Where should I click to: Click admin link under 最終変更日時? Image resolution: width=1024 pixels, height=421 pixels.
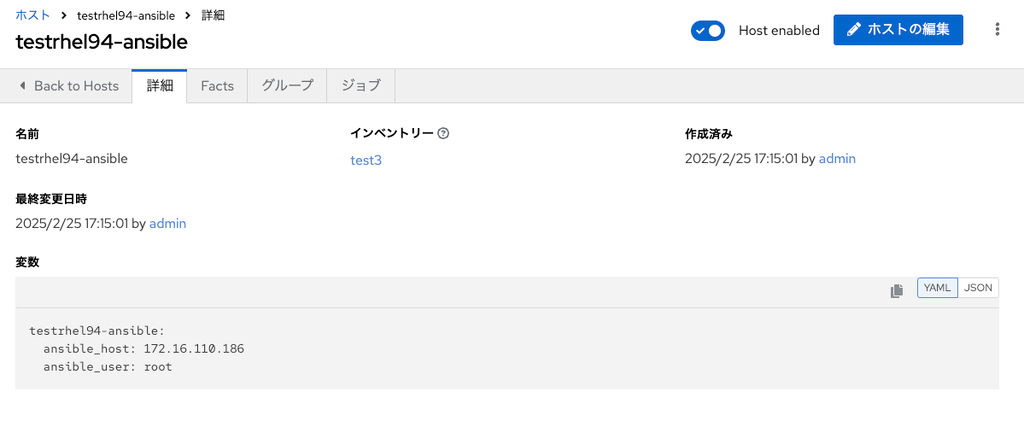coord(168,223)
